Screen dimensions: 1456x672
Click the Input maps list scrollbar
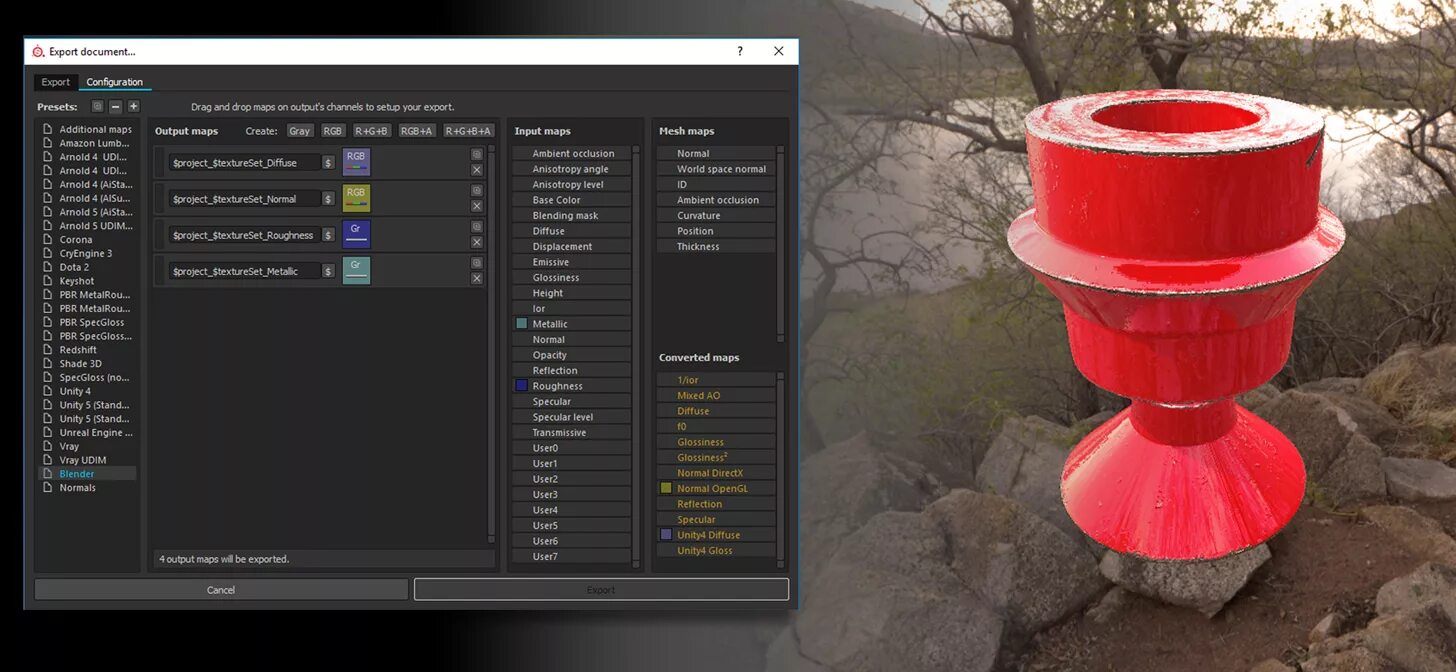(636, 355)
